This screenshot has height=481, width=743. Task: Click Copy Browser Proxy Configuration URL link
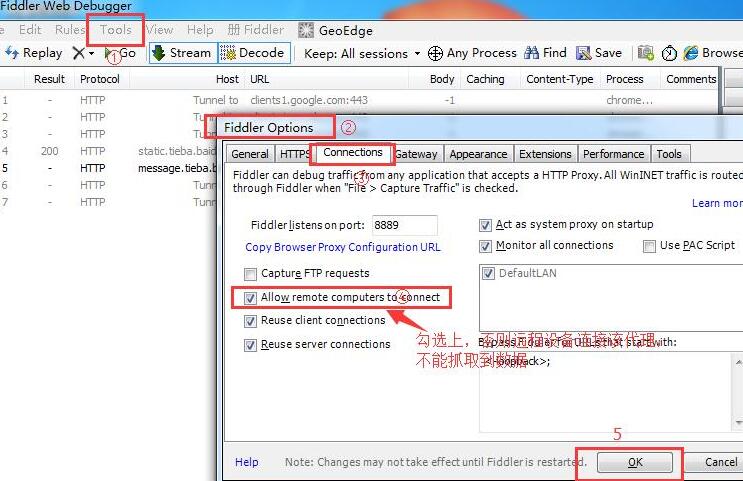point(343,247)
